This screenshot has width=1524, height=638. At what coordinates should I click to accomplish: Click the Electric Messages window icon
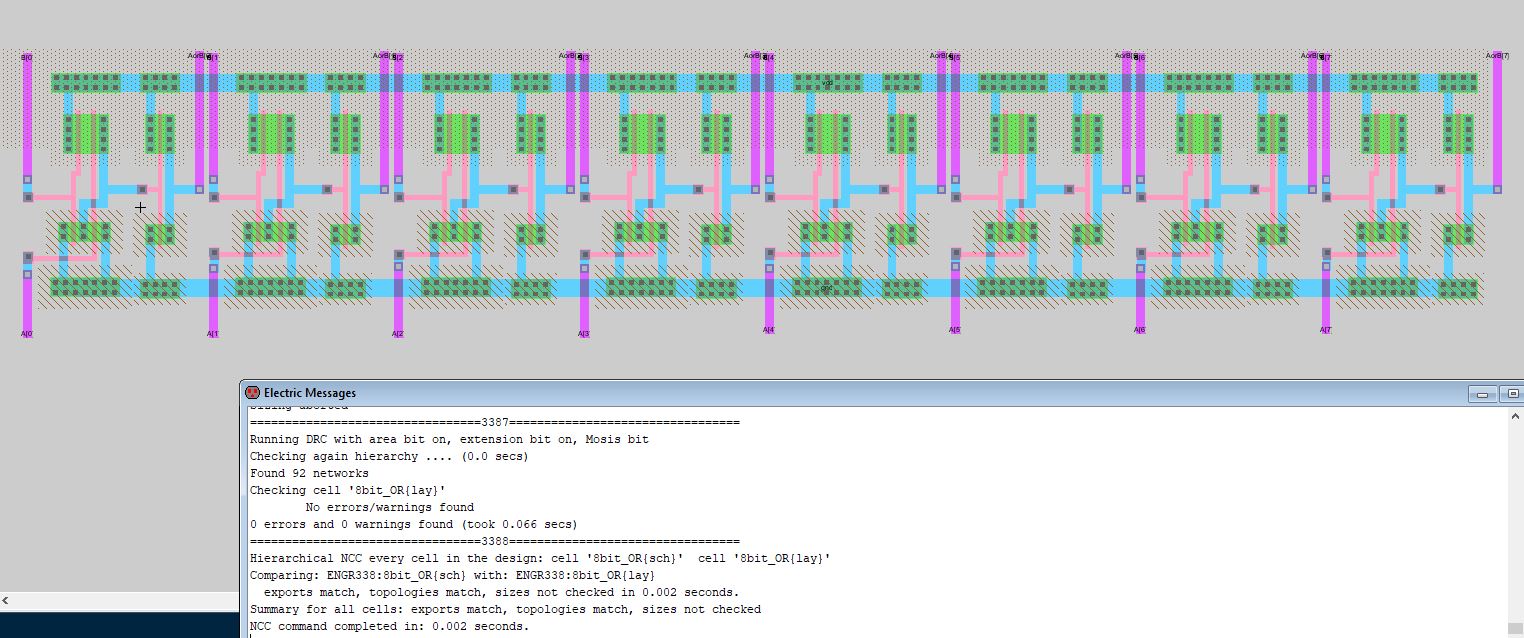coord(253,393)
